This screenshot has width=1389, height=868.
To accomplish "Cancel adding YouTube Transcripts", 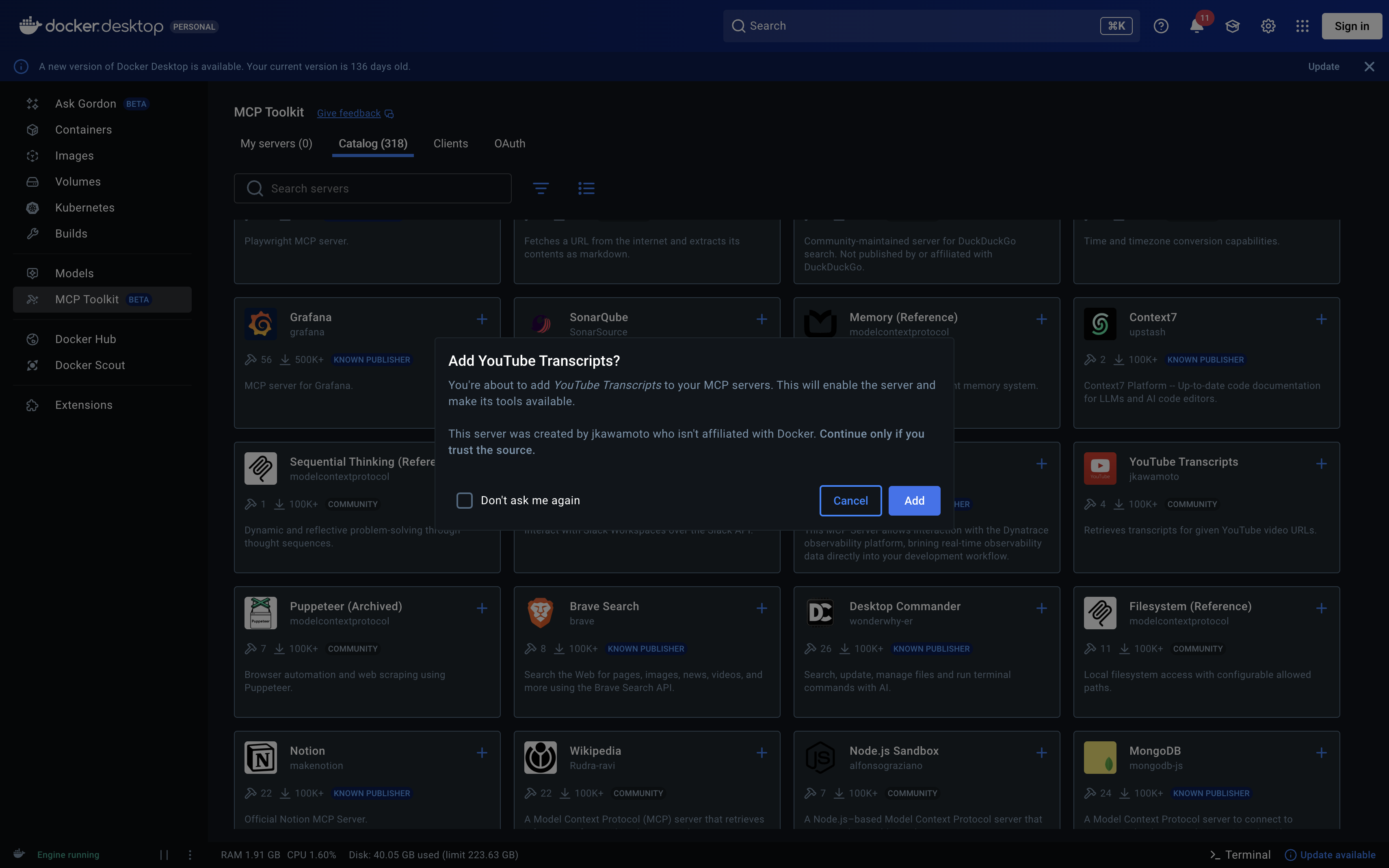I will (x=850, y=501).
